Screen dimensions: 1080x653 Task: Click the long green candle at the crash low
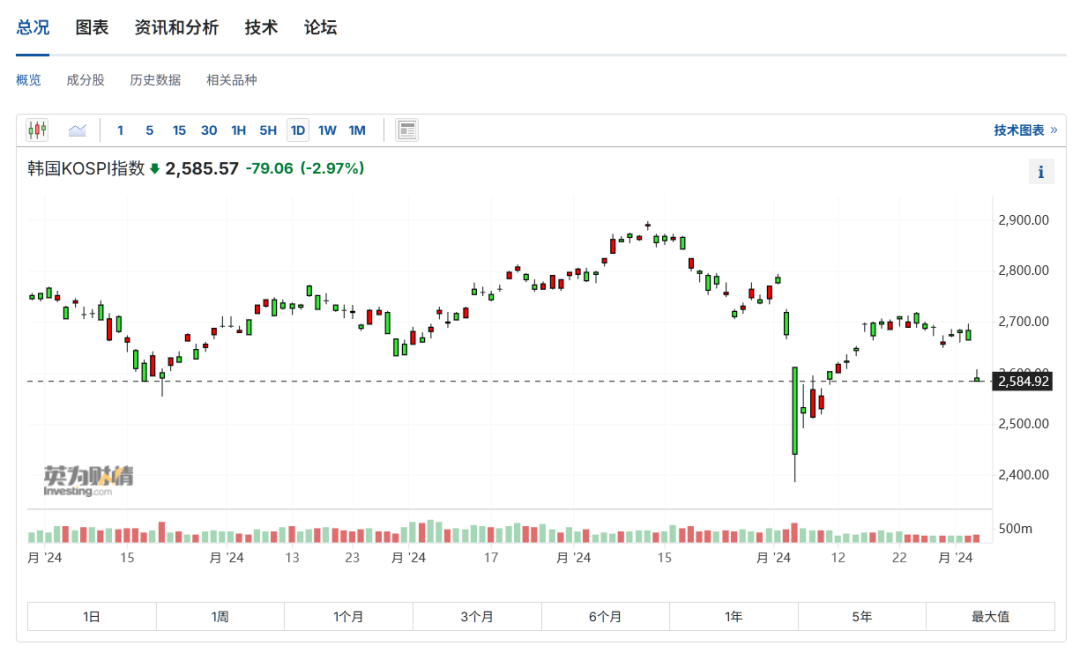tap(795, 411)
